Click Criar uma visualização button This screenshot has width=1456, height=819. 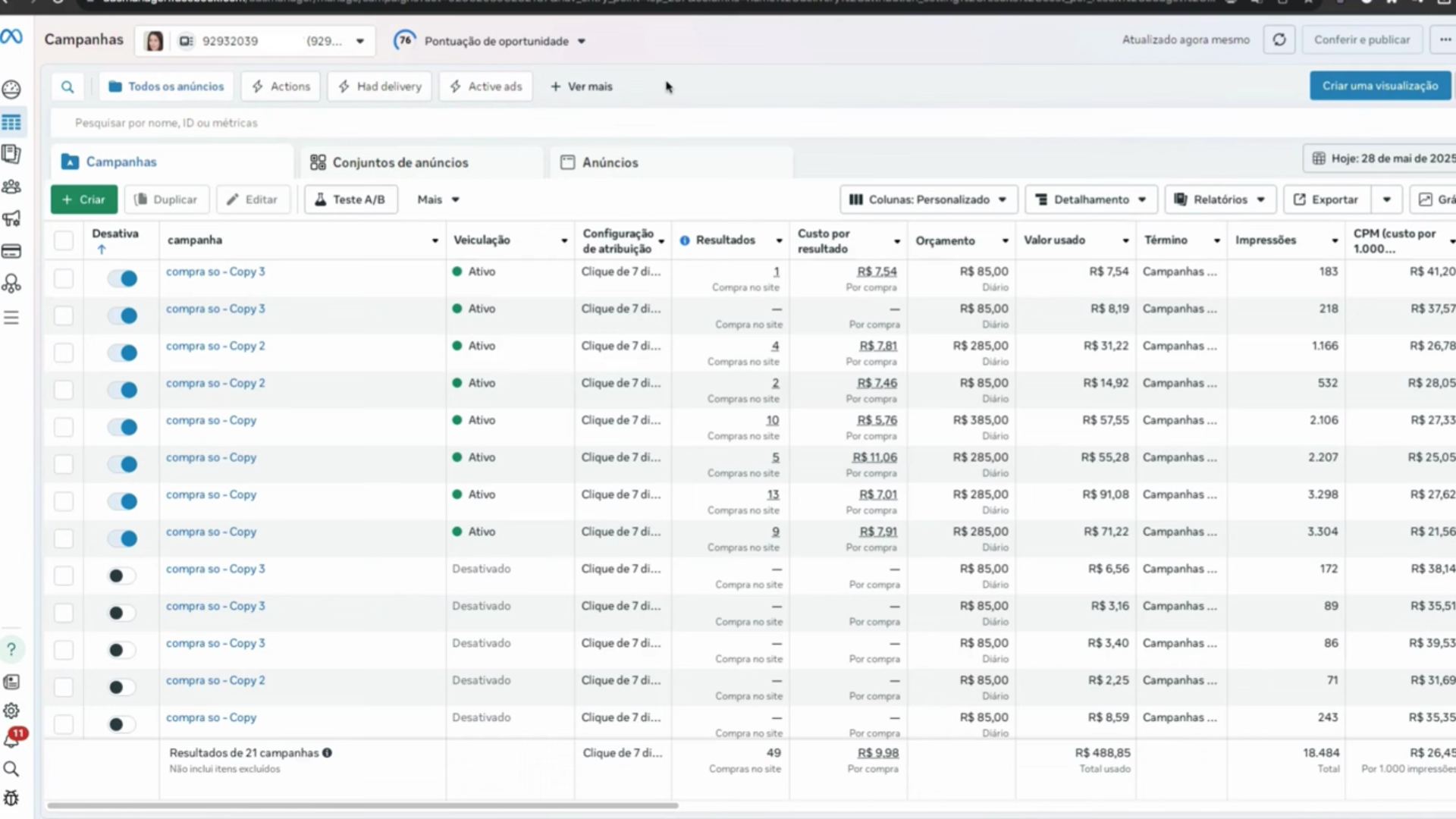[1379, 86]
